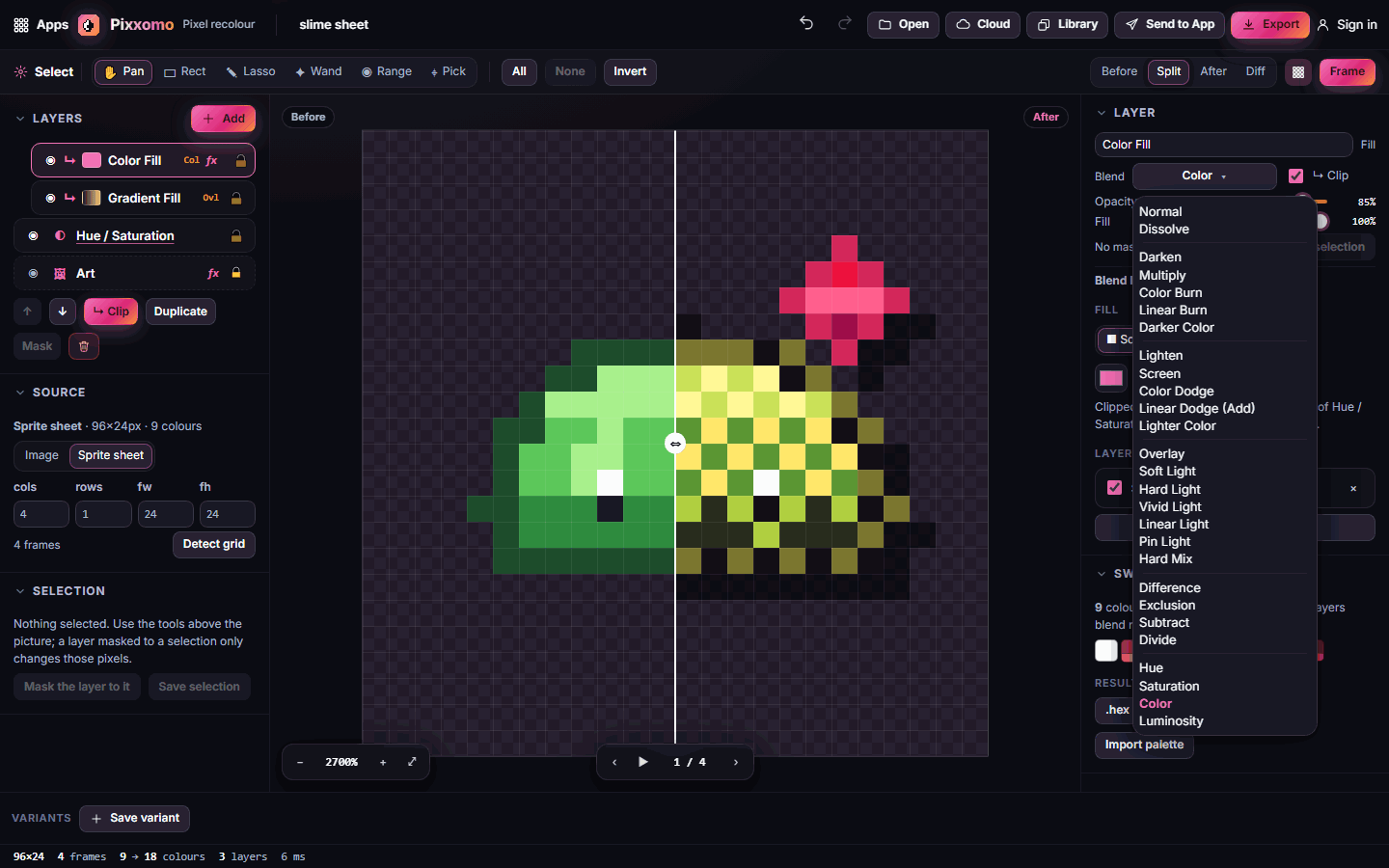The width and height of the screenshot is (1389, 868).
Task: Select the Difference blend mode
Action: tap(1169, 587)
